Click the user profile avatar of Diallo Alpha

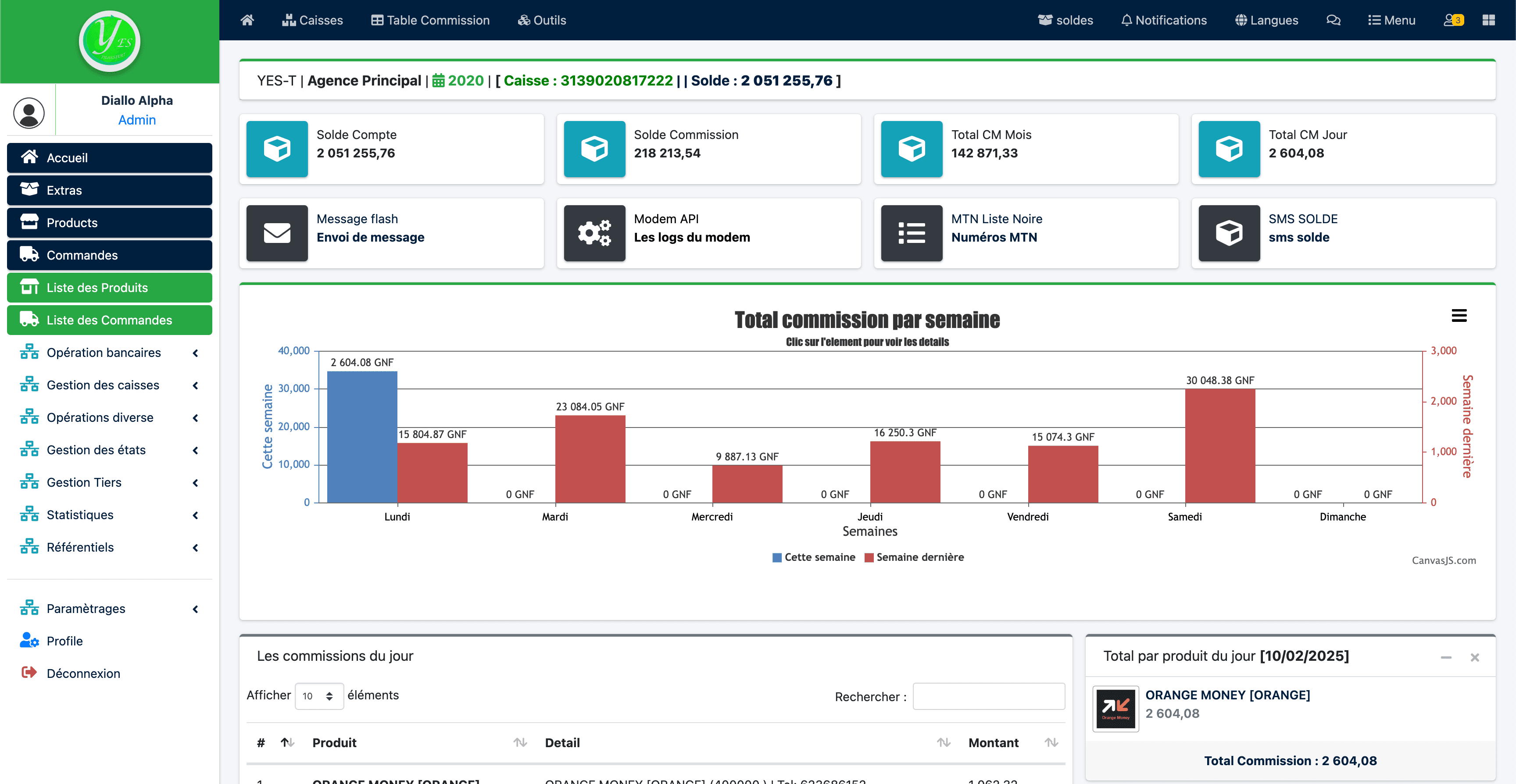coord(28,112)
